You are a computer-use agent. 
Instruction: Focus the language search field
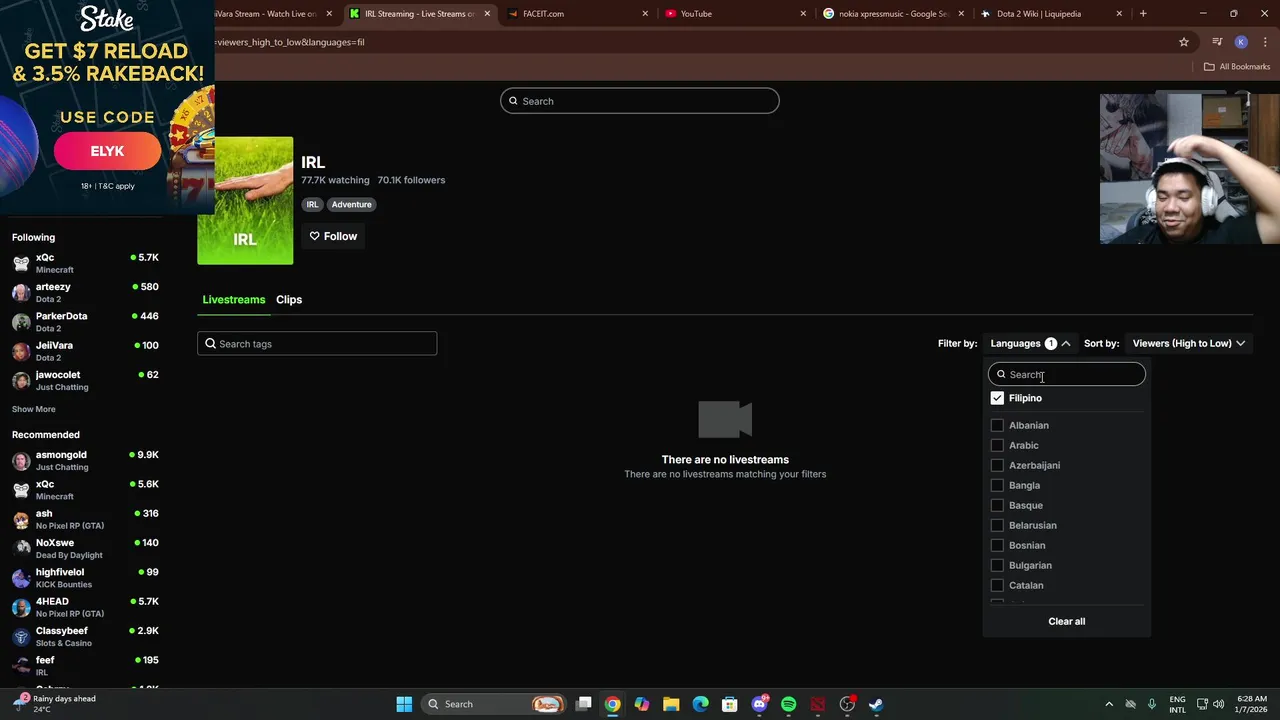click(1066, 374)
